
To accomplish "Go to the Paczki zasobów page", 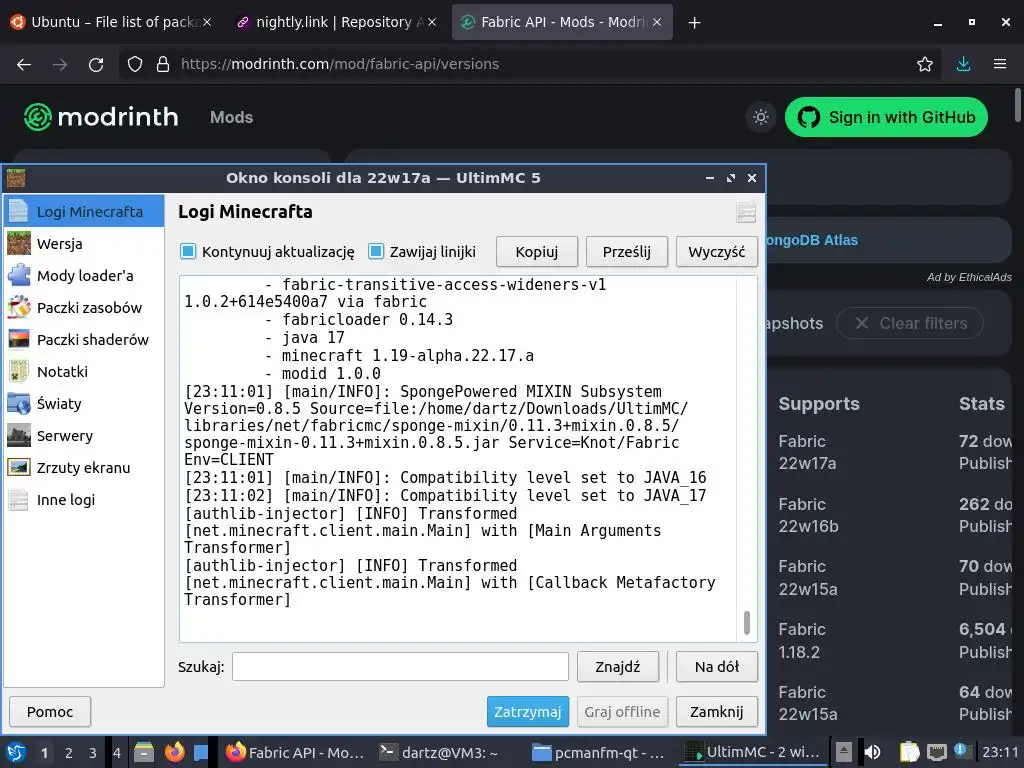I will click(x=84, y=308).
